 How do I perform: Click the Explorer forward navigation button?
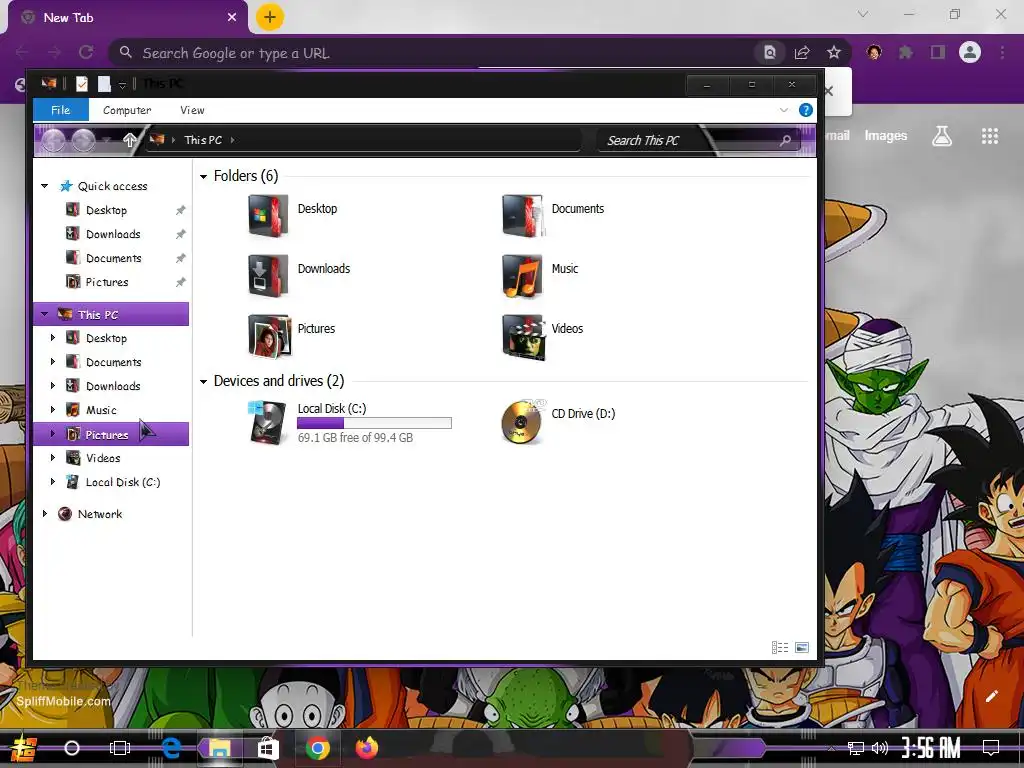(84, 140)
